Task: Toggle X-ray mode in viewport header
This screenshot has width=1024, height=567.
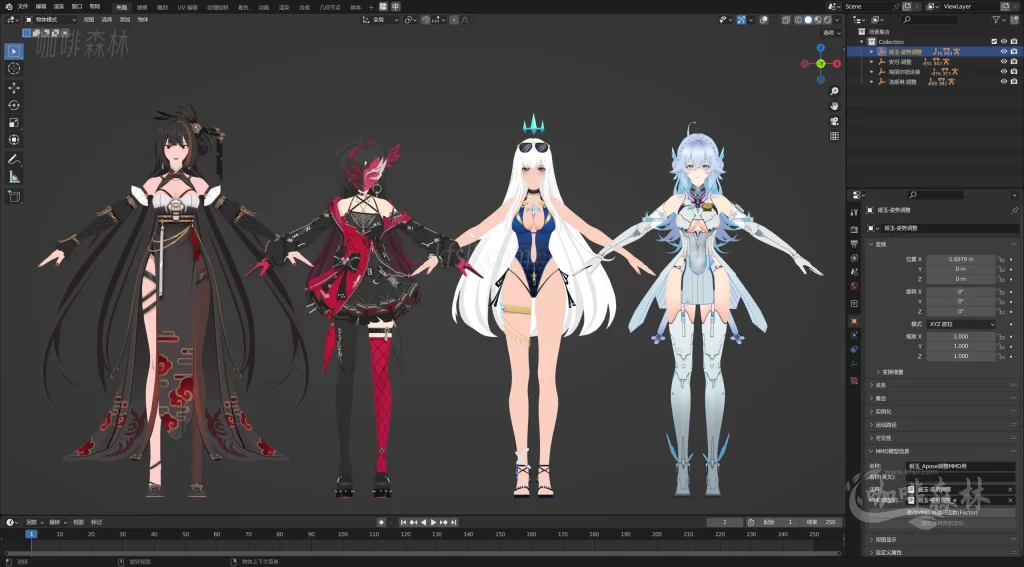Action: click(x=786, y=20)
